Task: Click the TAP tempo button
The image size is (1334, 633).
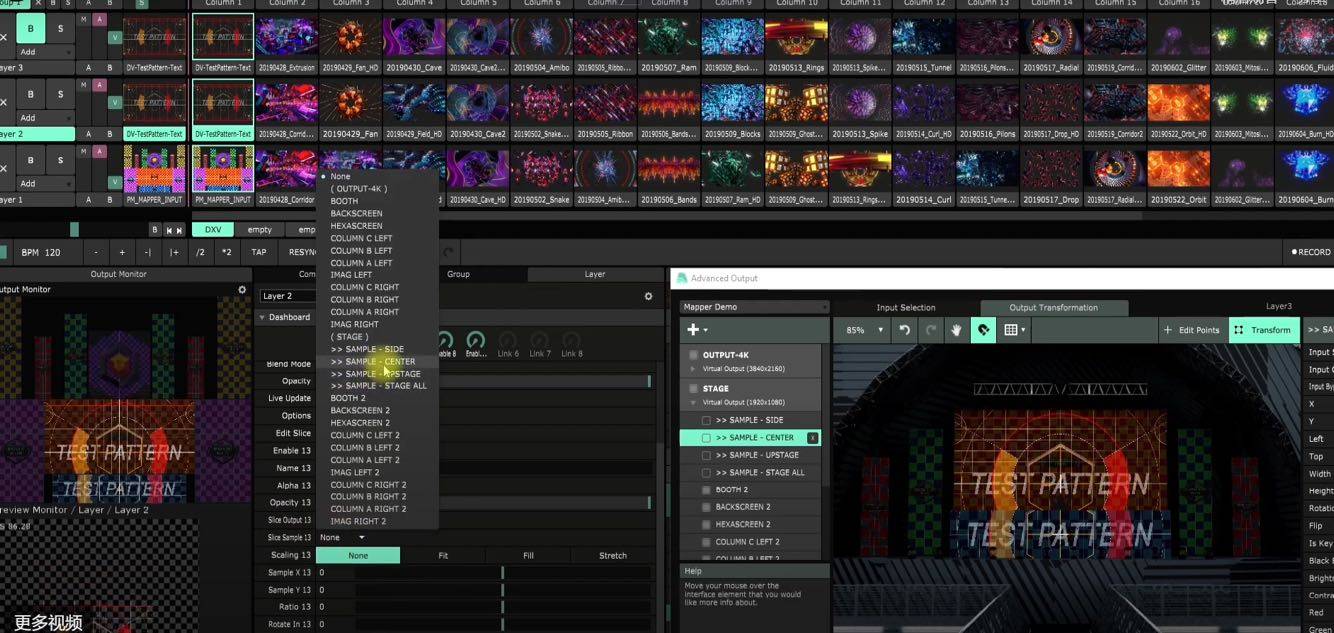Action: [259, 253]
